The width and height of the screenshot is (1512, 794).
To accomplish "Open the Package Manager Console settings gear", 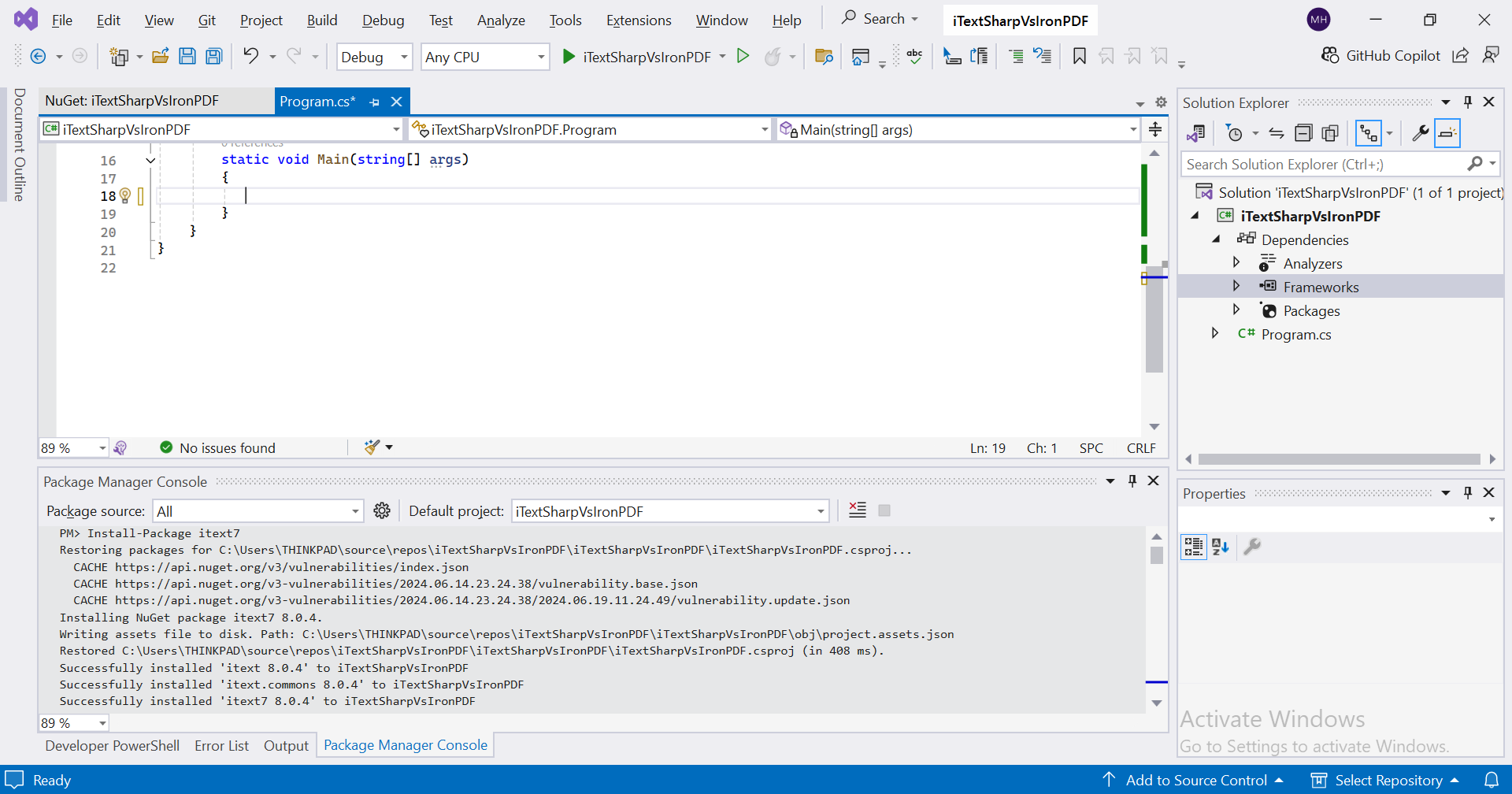I will tap(382, 511).
